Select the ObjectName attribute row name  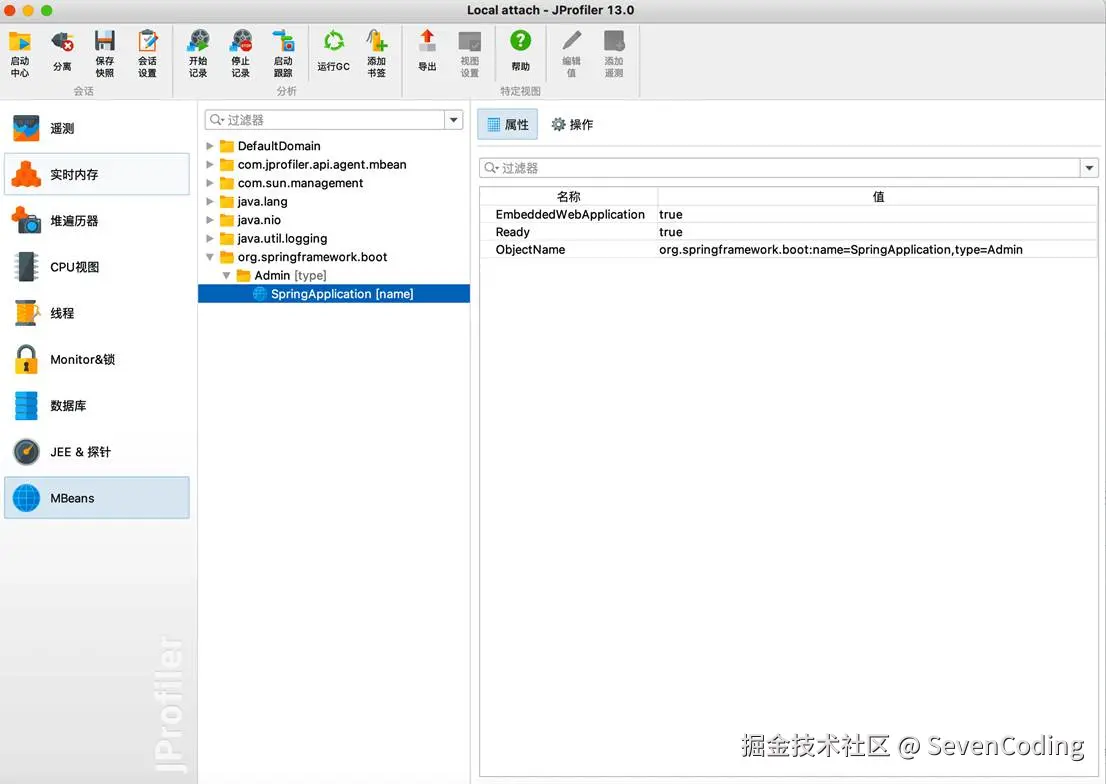tap(530, 249)
